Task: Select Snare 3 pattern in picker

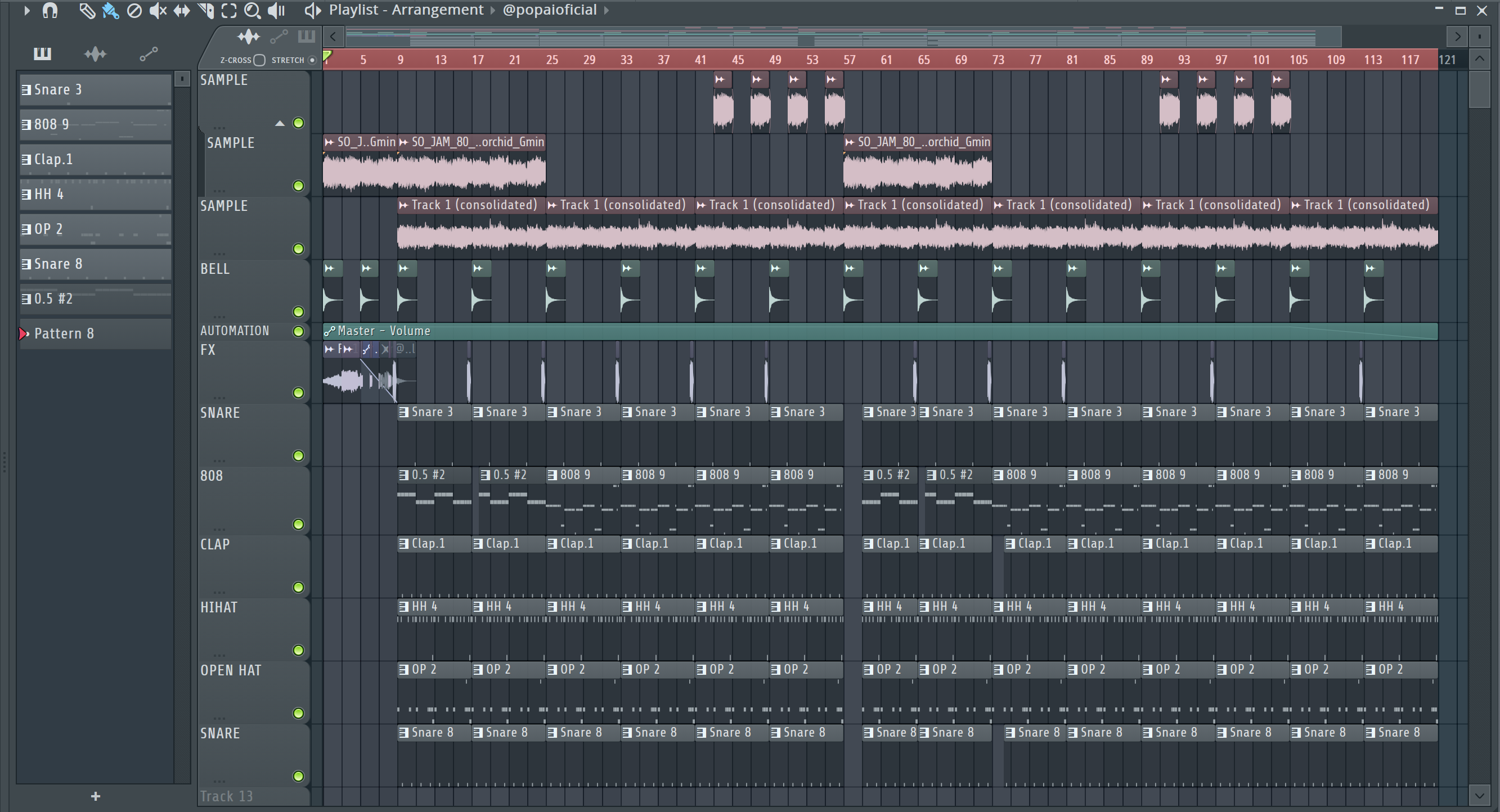Action: 96,89
